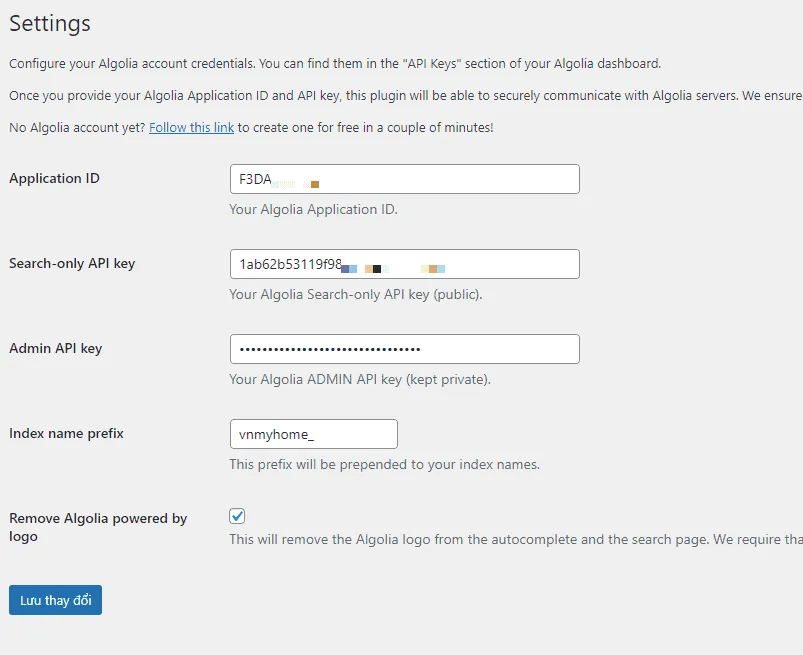Click the "Admin API key" label

[x=55, y=348]
